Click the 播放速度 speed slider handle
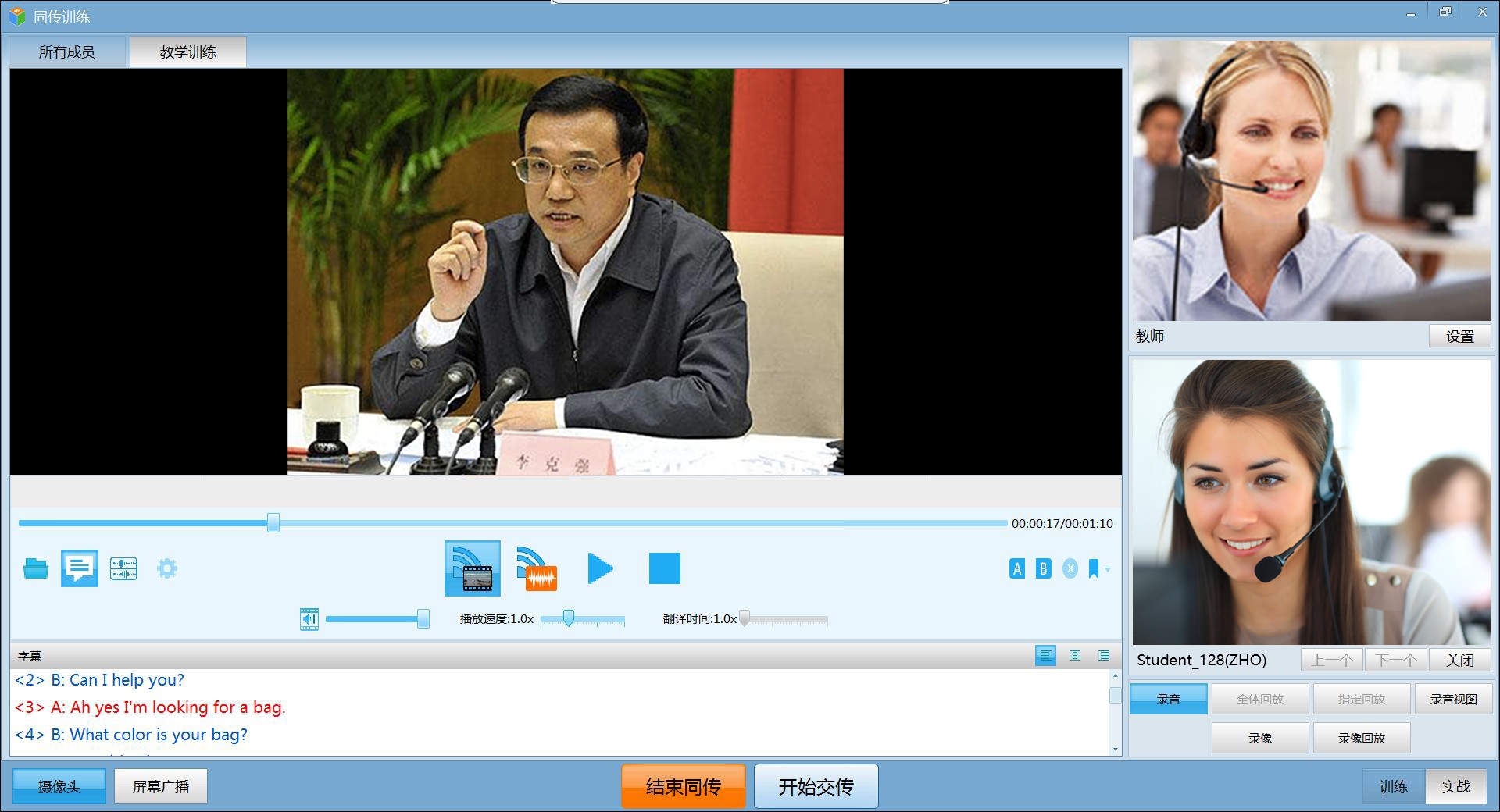 pos(569,618)
